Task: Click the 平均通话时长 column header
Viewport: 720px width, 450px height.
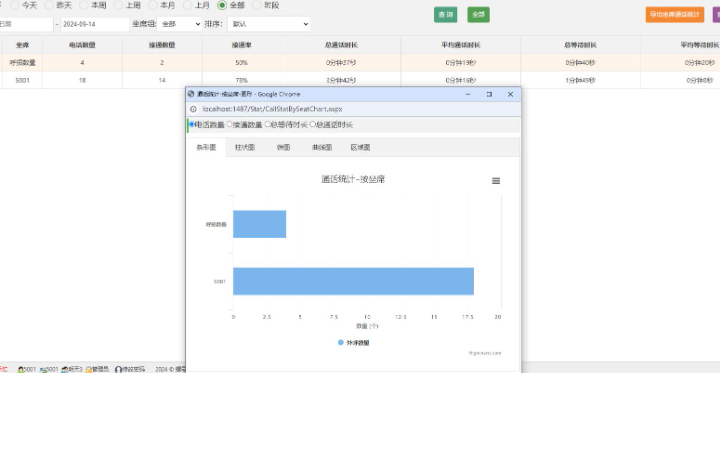Action: point(461,45)
